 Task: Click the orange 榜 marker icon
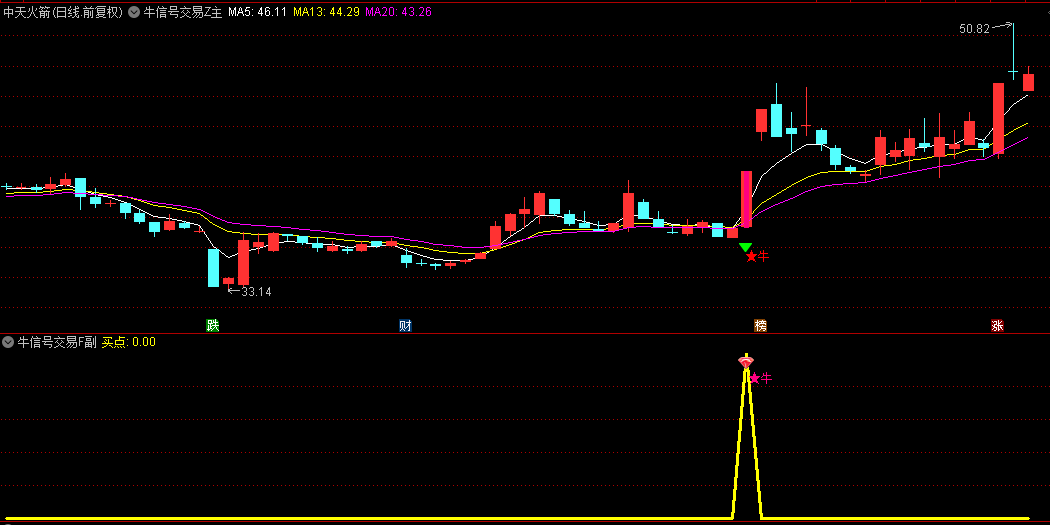760,326
